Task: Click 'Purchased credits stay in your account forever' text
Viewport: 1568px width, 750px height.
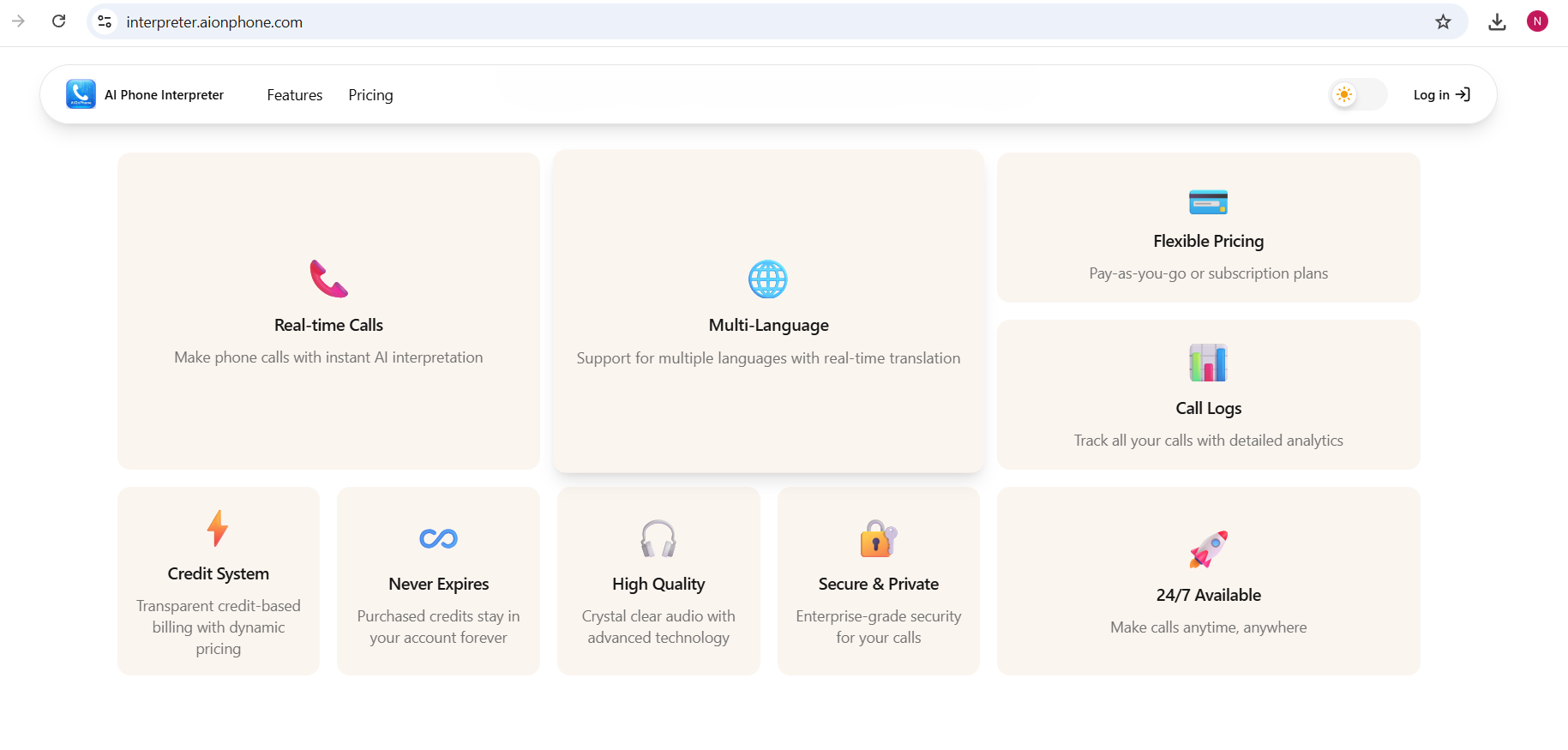Action: tap(438, 627)
